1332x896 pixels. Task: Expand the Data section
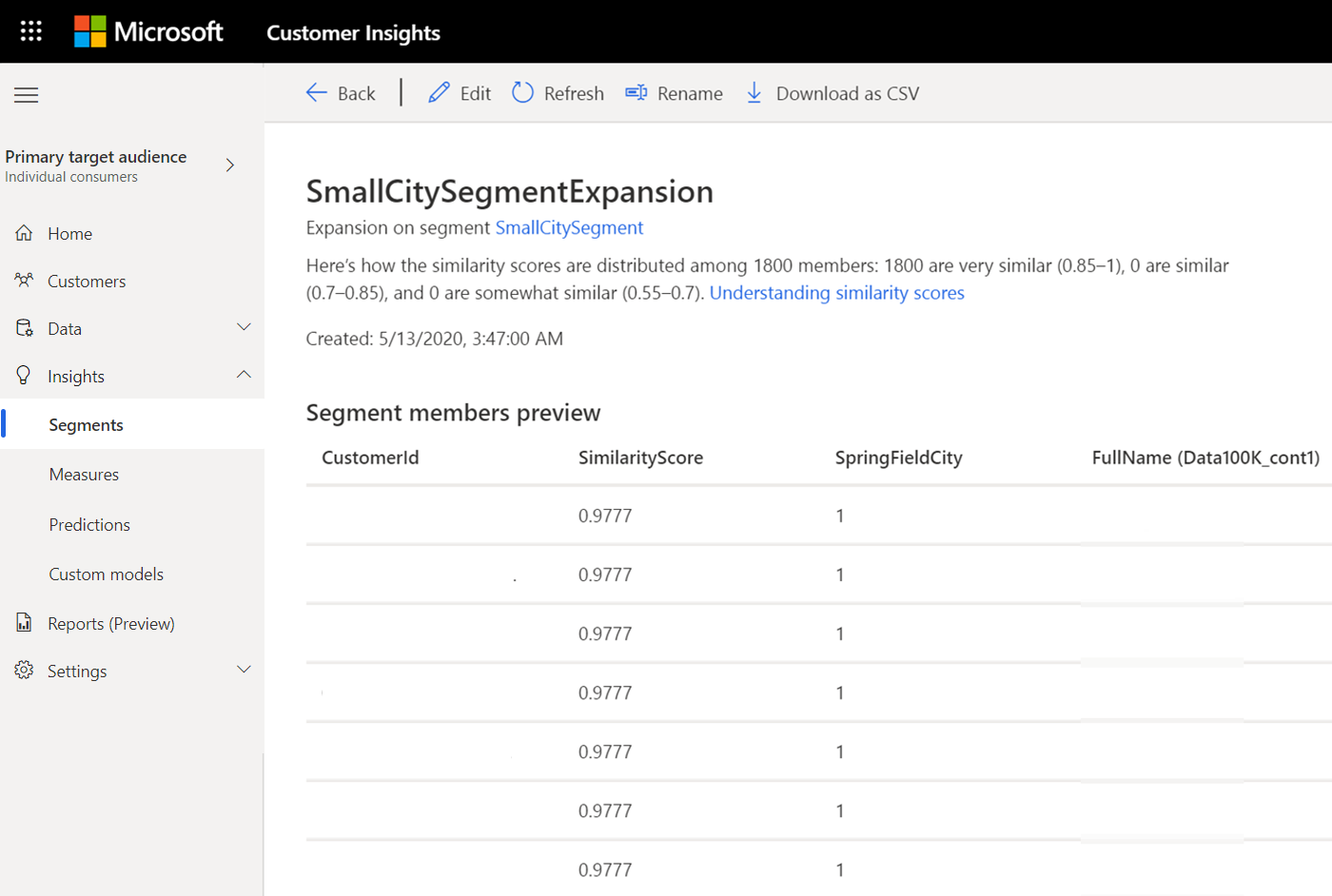pos(244,327)
